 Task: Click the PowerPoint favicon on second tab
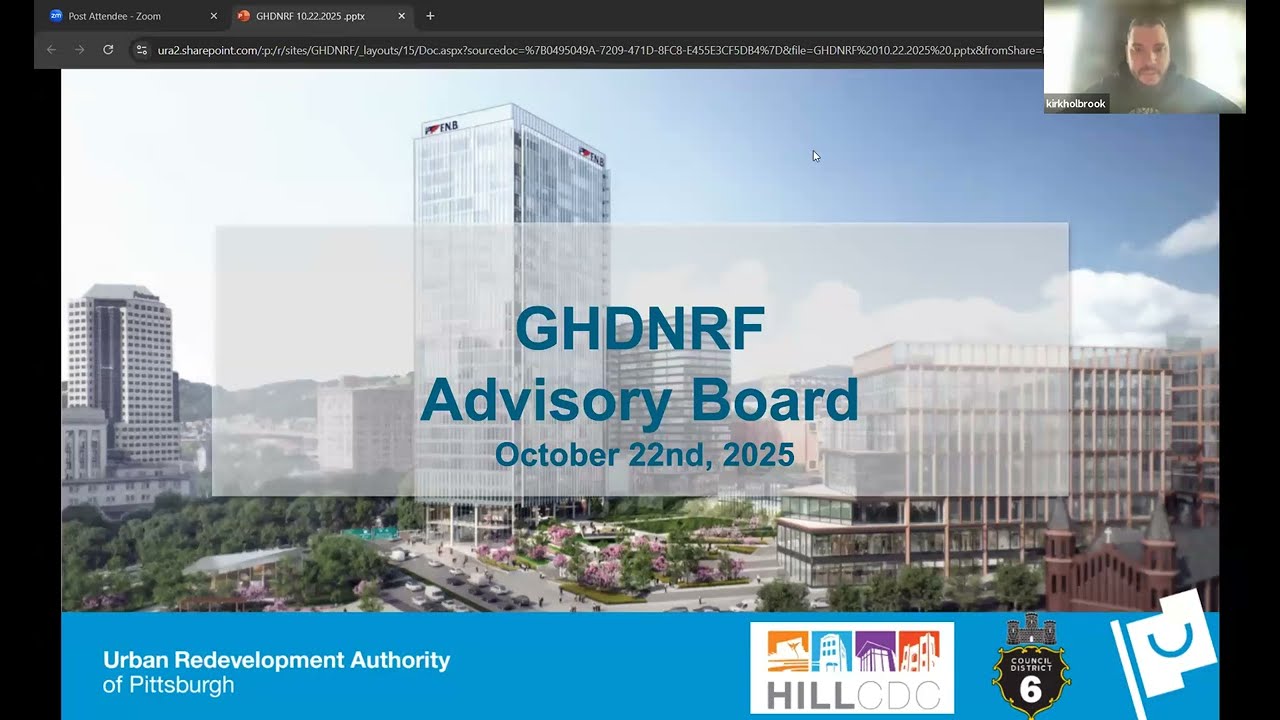click(x=243, y=16)
